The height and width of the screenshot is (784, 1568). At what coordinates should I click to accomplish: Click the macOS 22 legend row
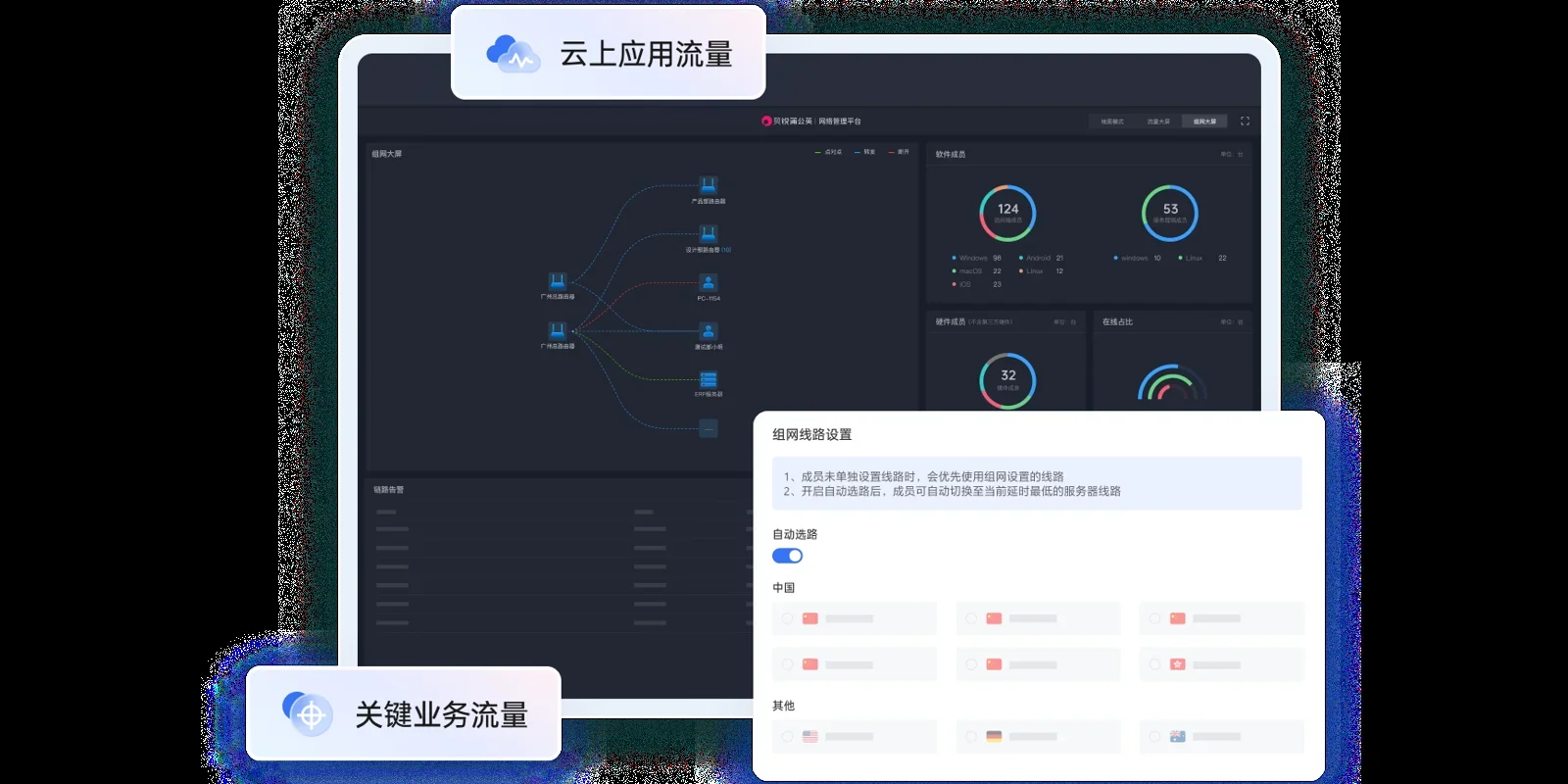pos(977,271)
